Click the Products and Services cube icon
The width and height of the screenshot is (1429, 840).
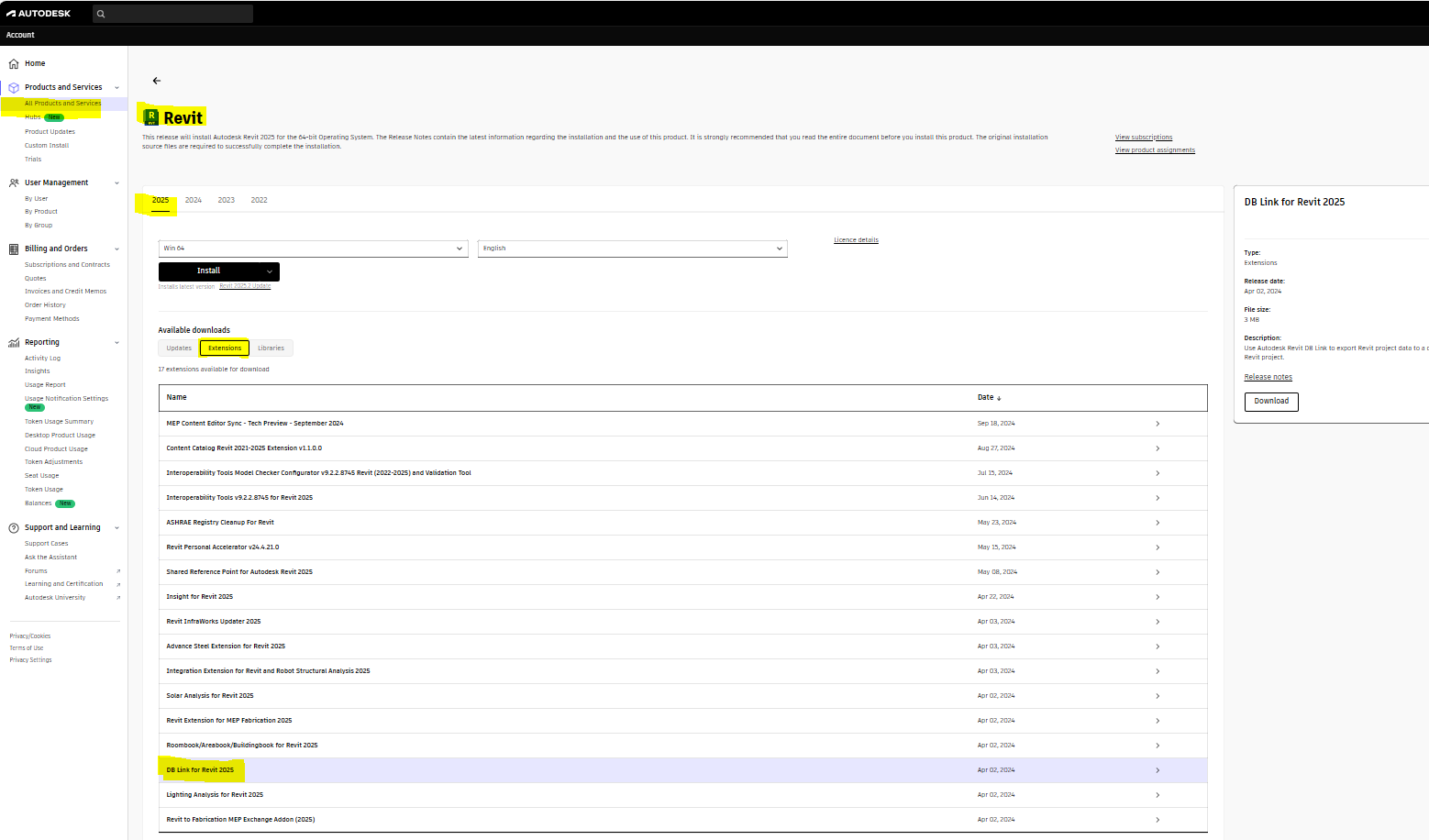coord(14,88)
